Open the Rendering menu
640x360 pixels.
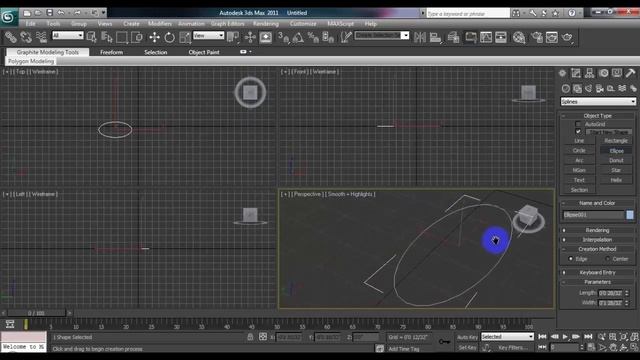pyautogui.click(x=266, y=24)
